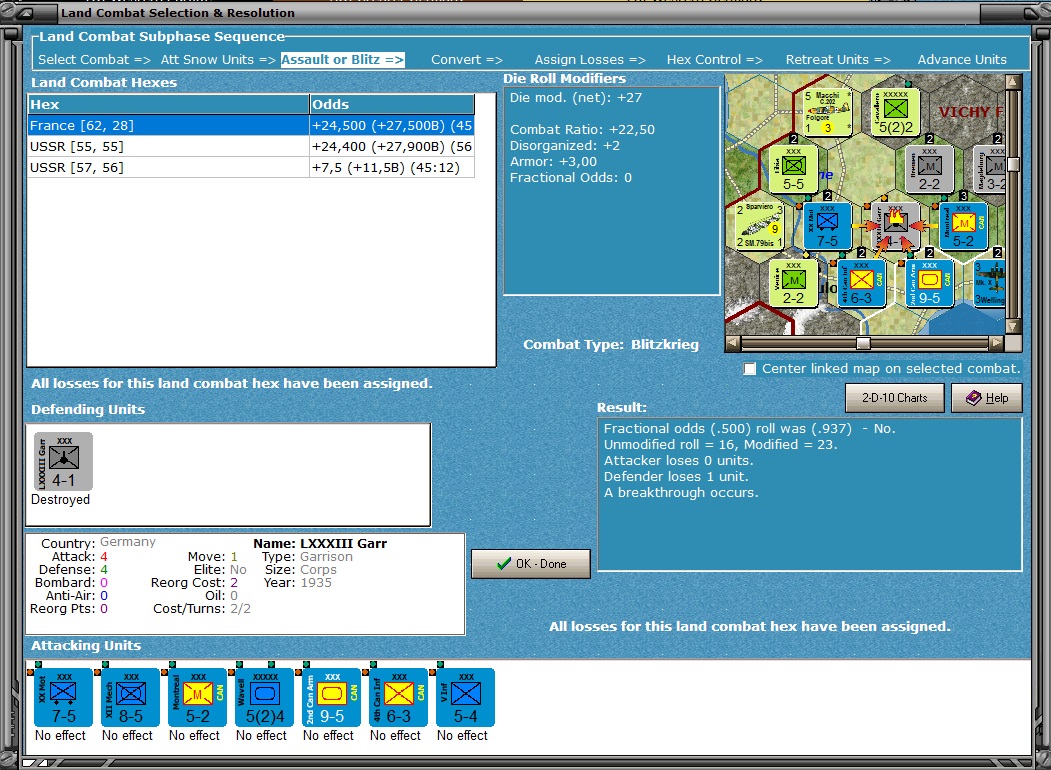The image size is (1051, 770).
Task: Select the Wavell 5(2)4 headquarters counter
Action: pos(264,696)
